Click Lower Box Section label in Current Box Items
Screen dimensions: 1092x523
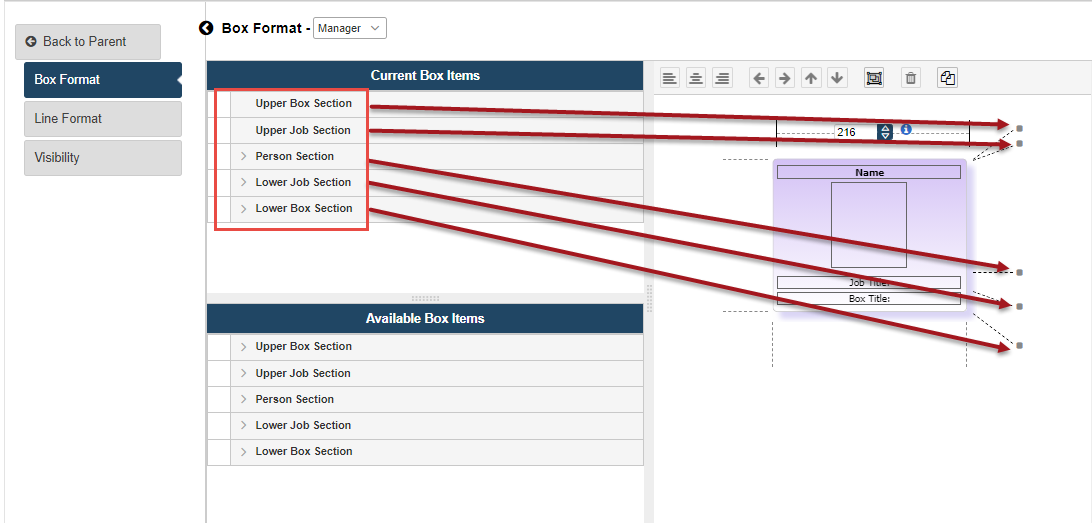coord(304,208)
